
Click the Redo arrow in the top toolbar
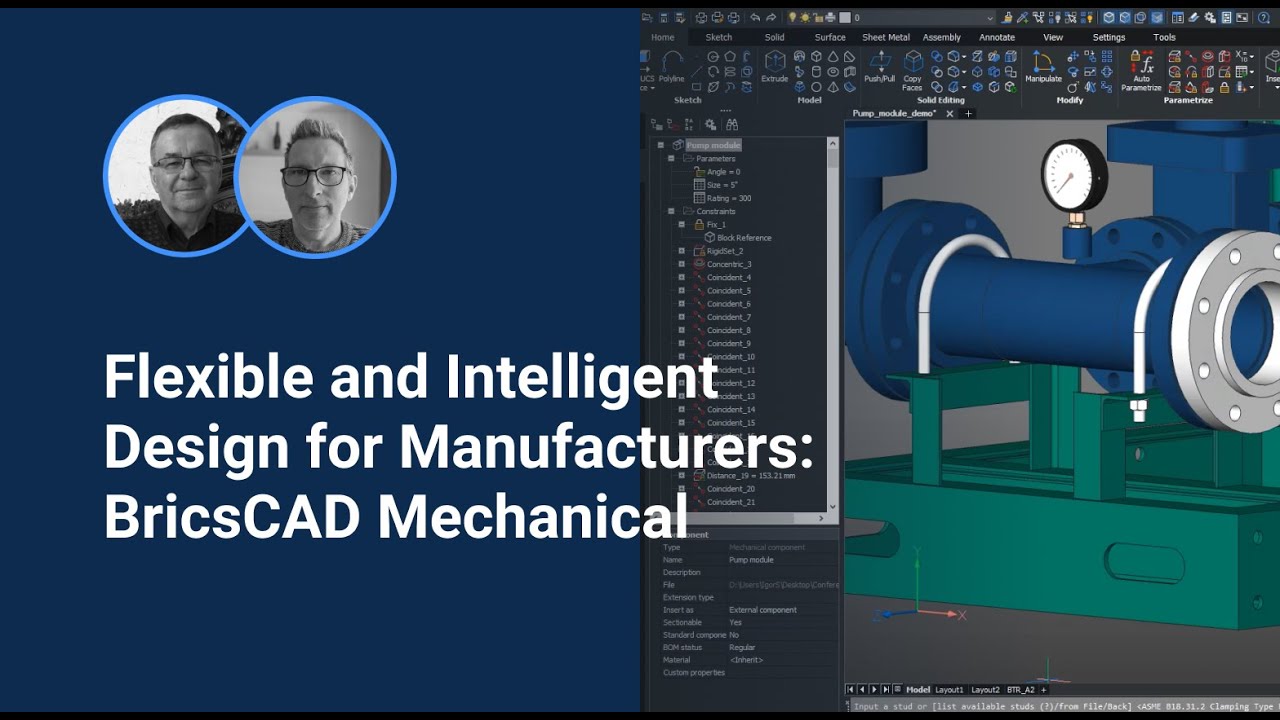pyautogui.click(x=771, y=17)
